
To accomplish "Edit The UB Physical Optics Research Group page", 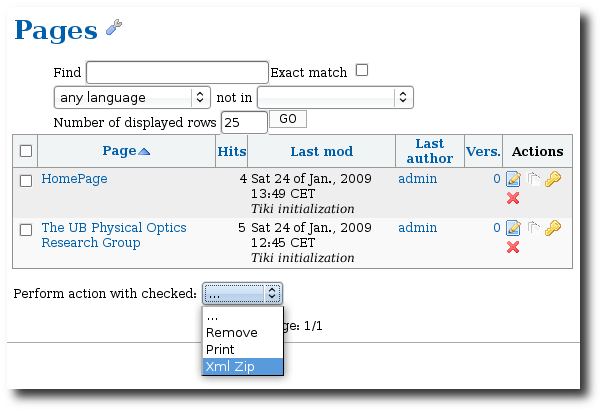I will [x=513, y=228].
